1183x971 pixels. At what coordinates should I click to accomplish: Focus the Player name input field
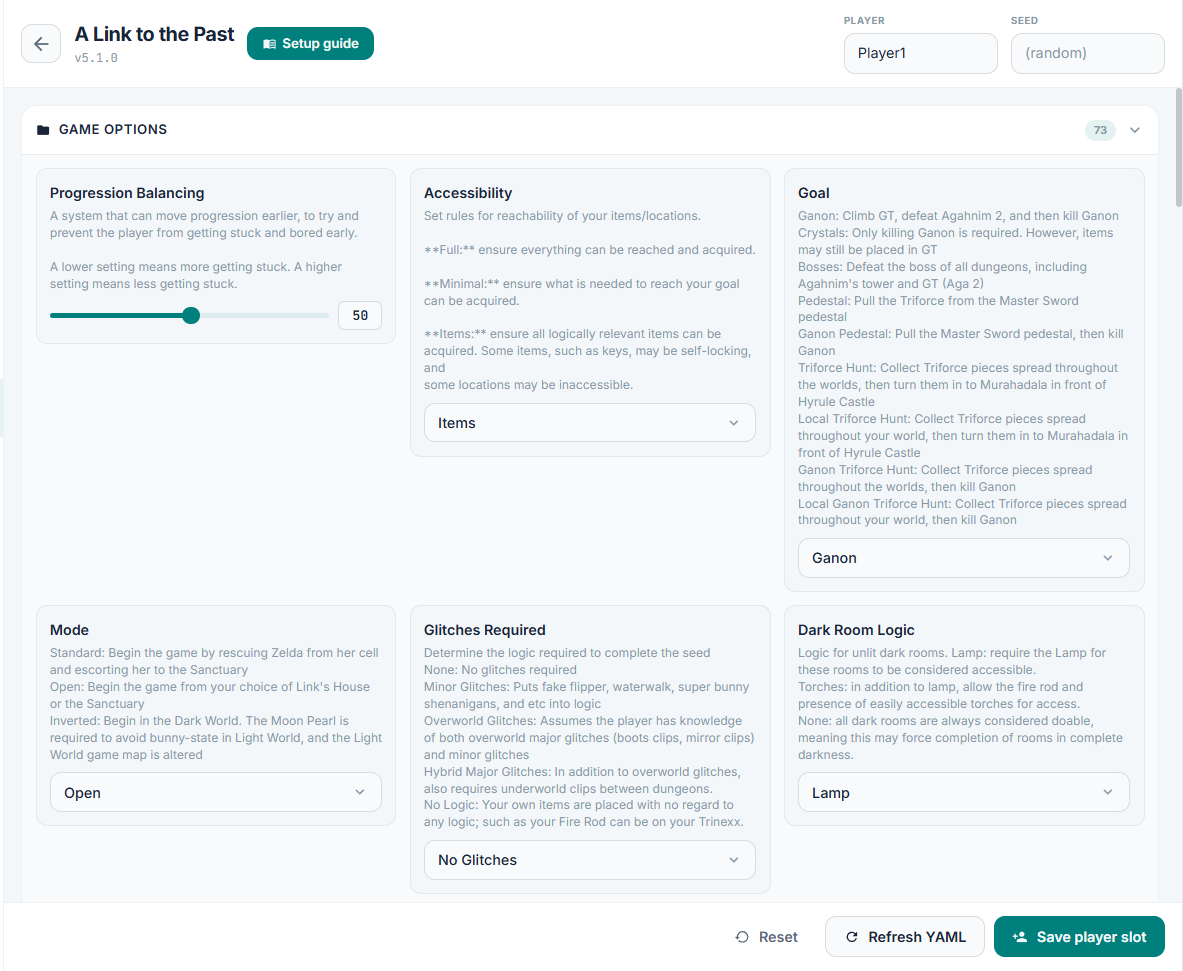[920, 53]
